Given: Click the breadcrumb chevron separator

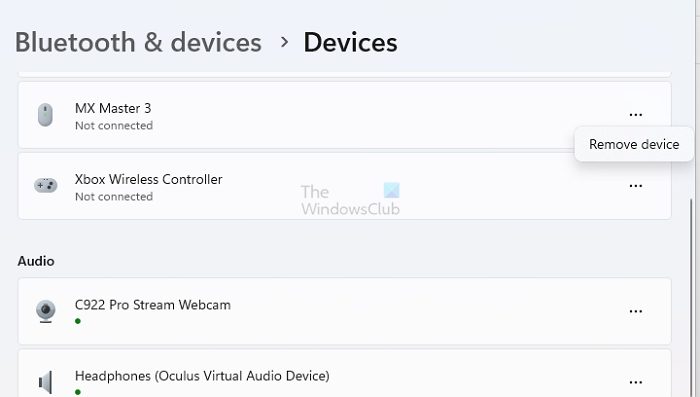Looking at the screenshot, I should [x=284, y=42].
